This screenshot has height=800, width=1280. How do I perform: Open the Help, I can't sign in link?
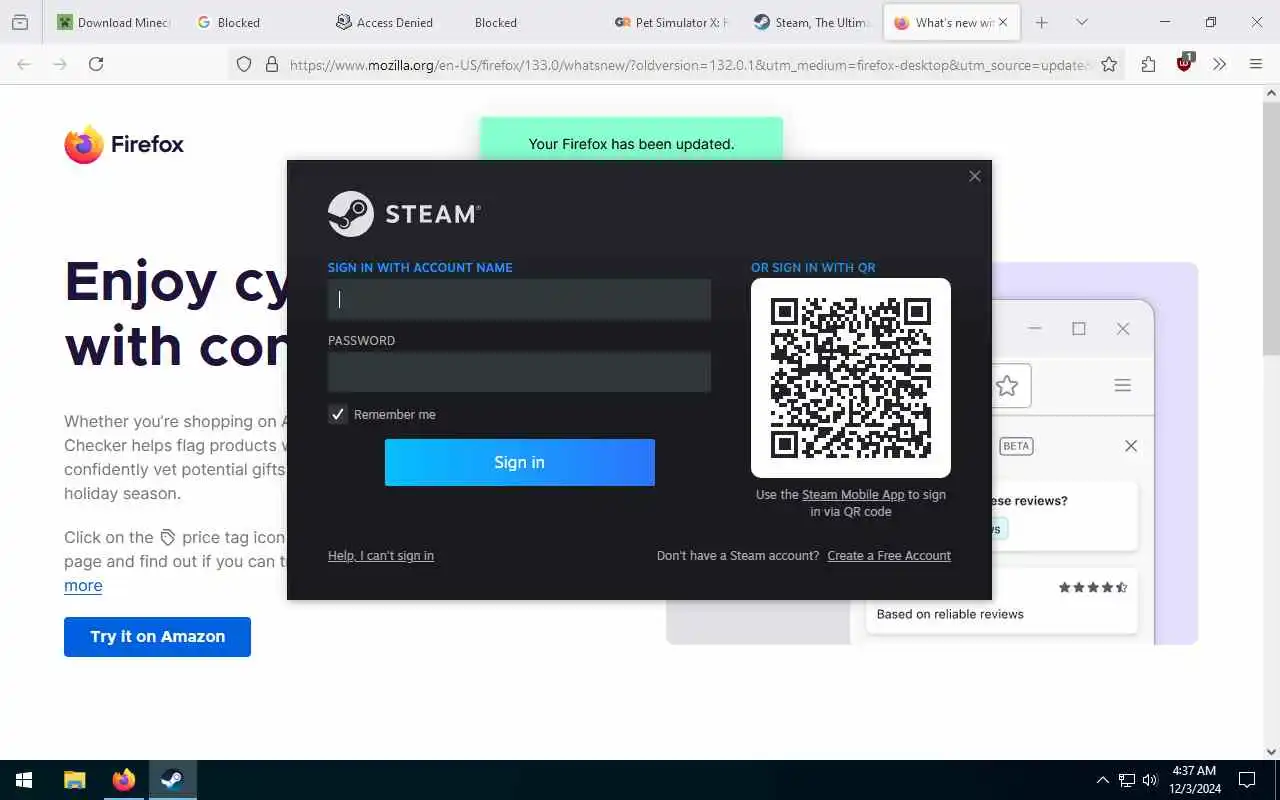coord(381,556)
